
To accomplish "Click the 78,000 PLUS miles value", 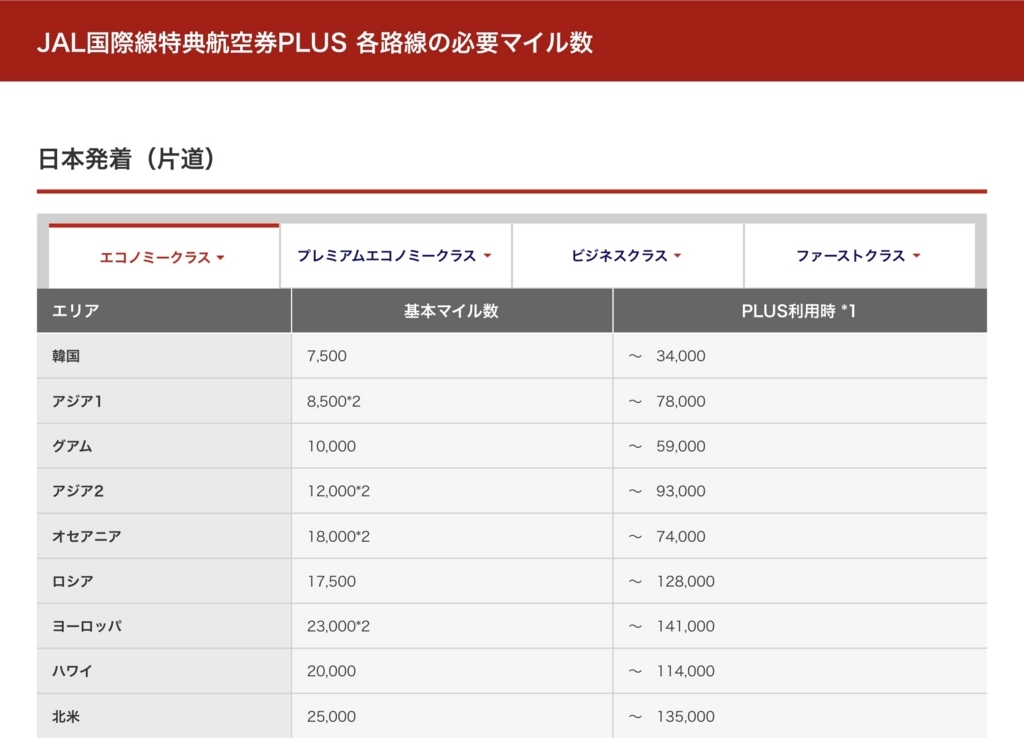I will [680, 401].
